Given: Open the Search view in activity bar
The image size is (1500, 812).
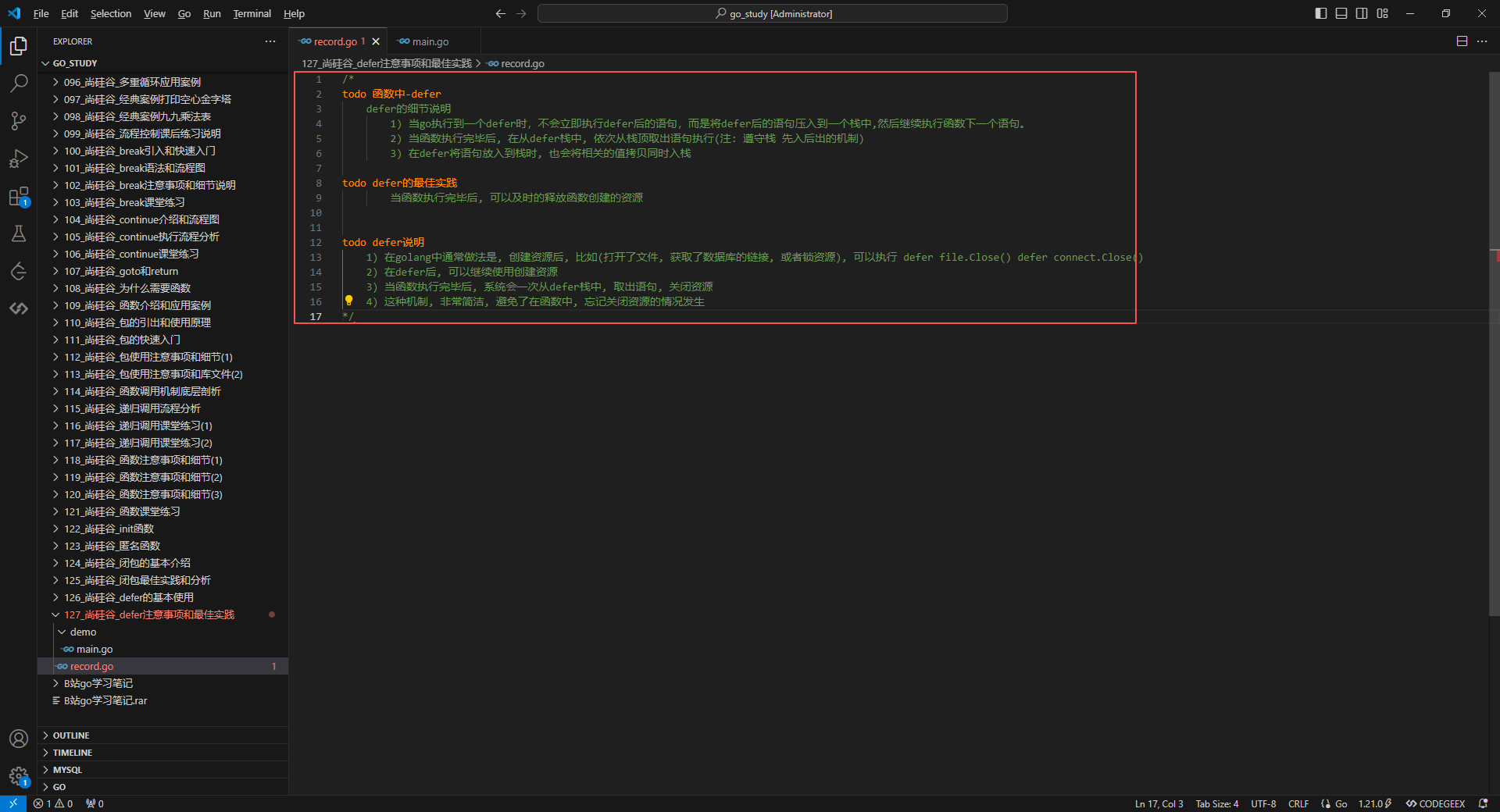Looking at the screenshot, I should (x=19, y=83).
